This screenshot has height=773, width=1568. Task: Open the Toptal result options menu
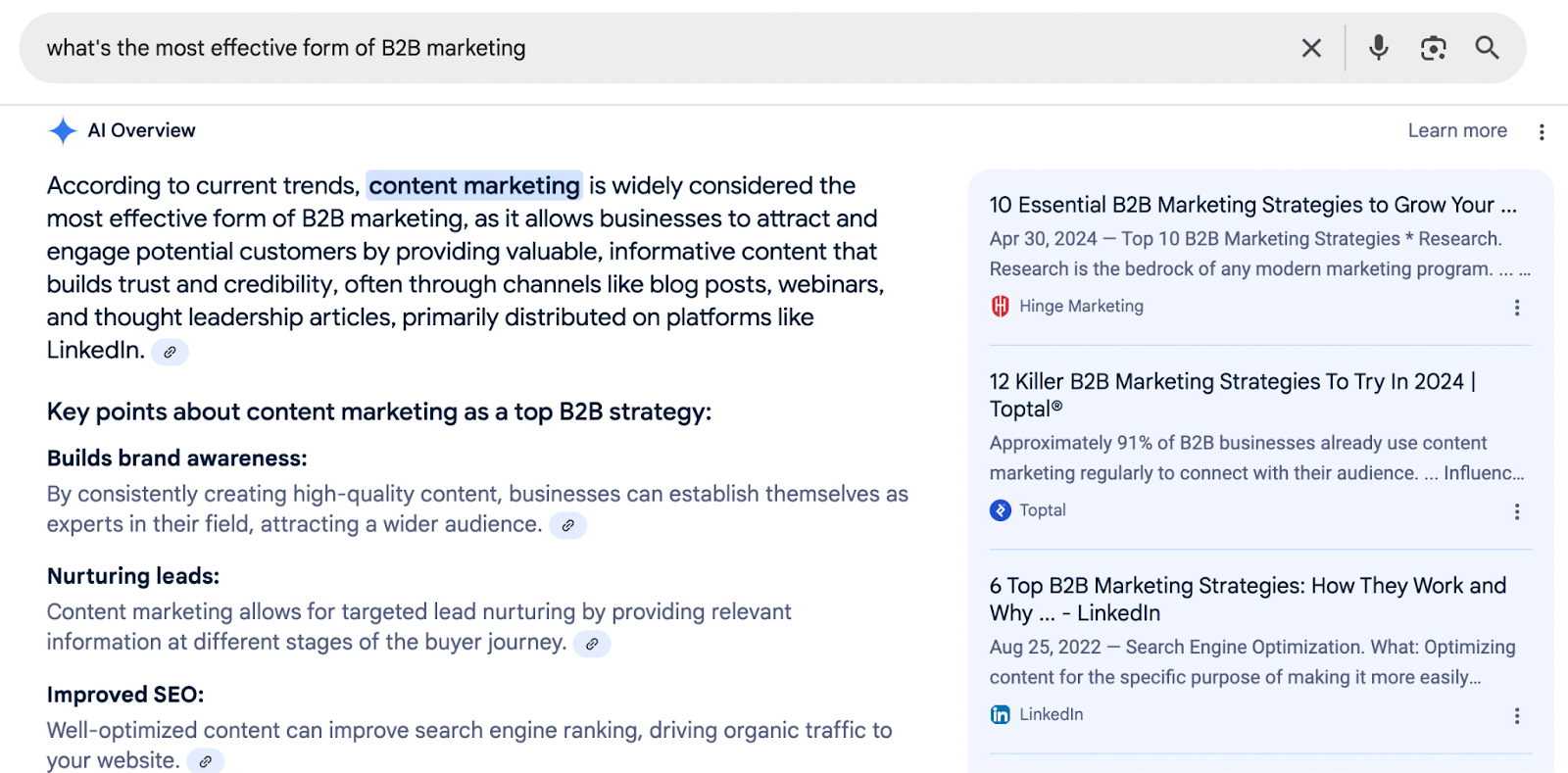[1517, 511]
